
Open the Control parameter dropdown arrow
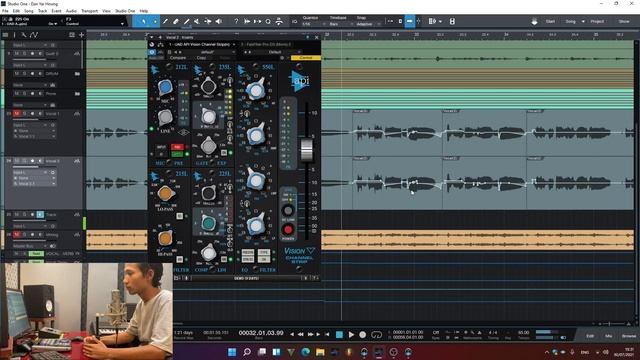(x=122, y=24)
